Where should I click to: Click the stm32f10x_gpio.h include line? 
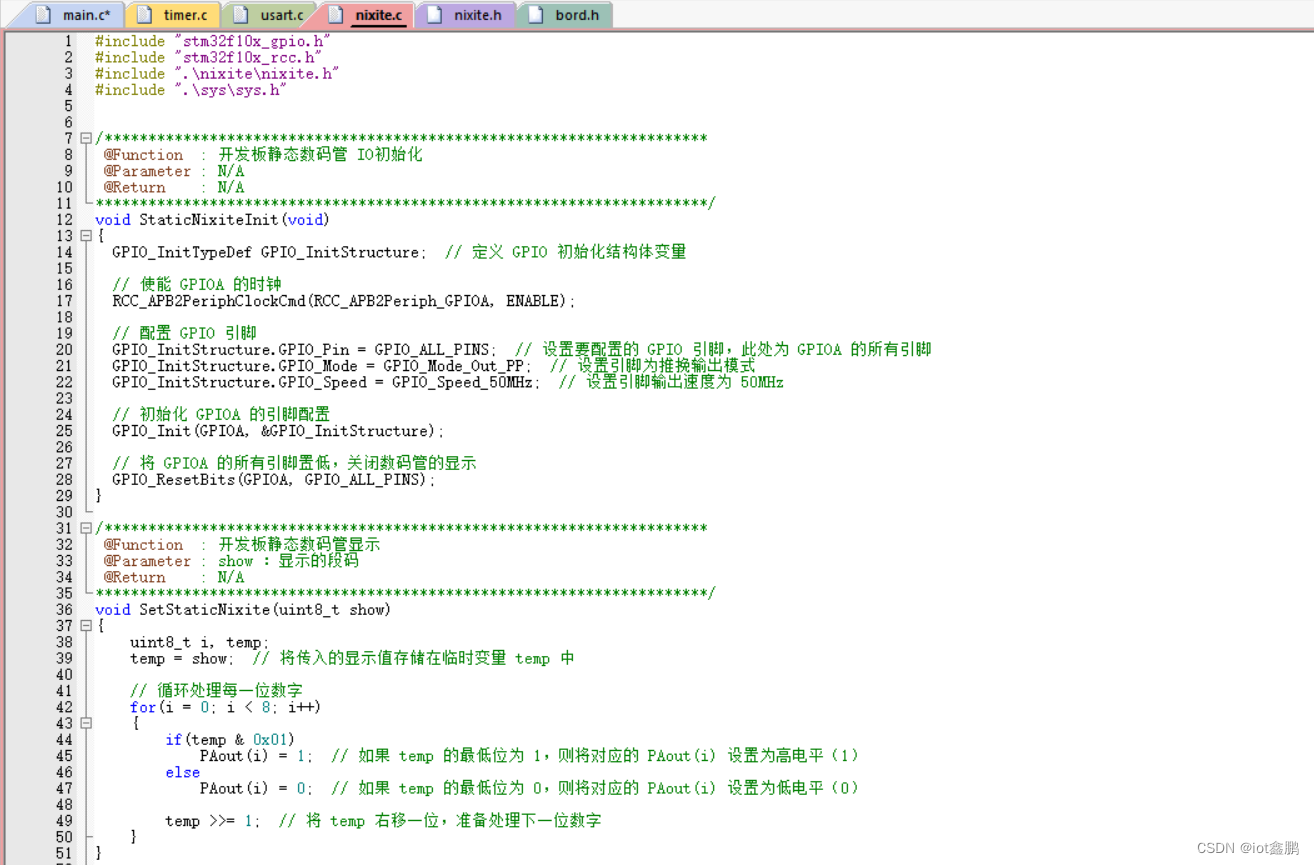[x=212, y=41]
